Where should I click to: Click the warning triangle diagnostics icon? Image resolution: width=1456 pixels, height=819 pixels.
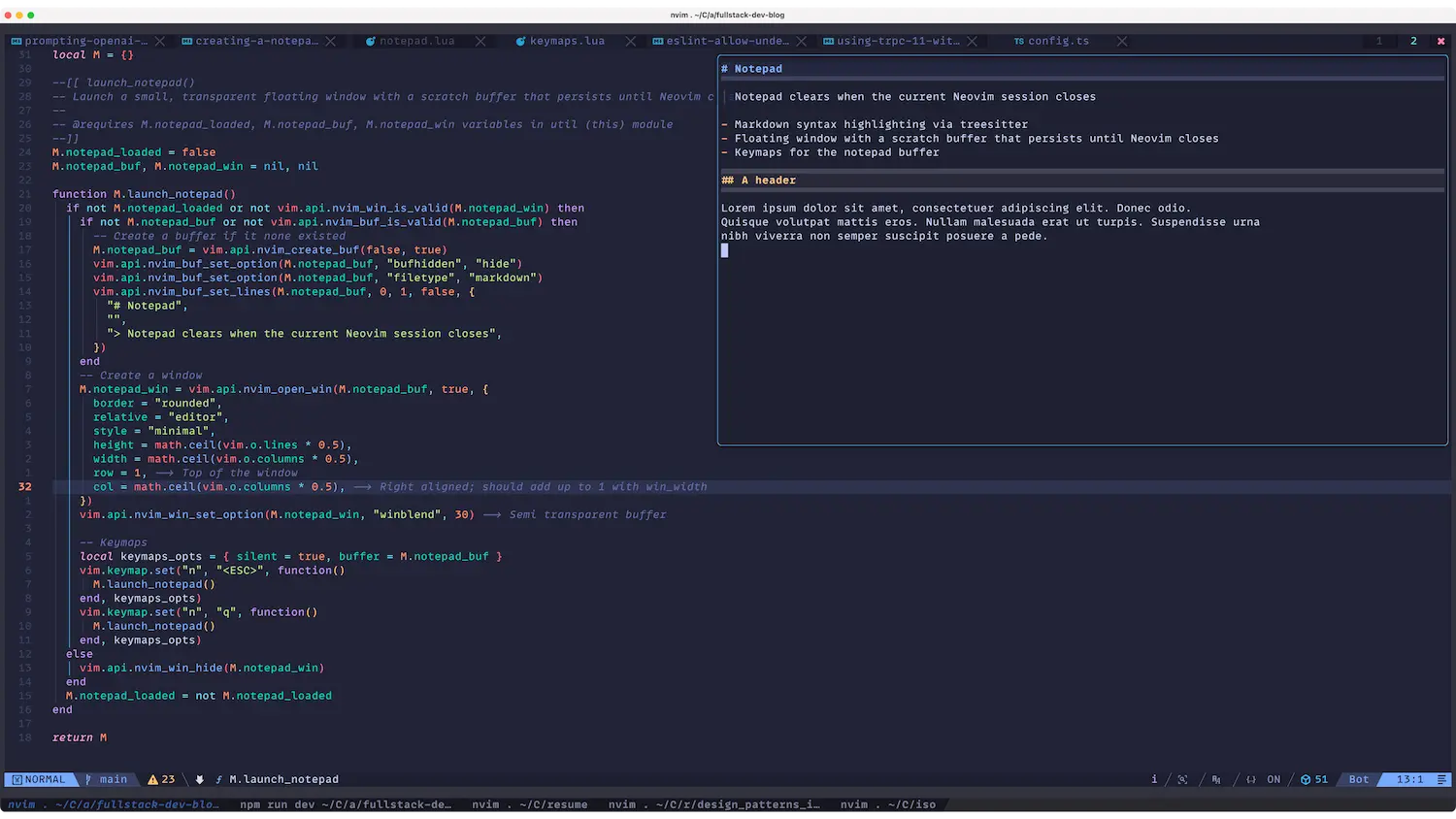pyautogui.click(x=152, y=779)
